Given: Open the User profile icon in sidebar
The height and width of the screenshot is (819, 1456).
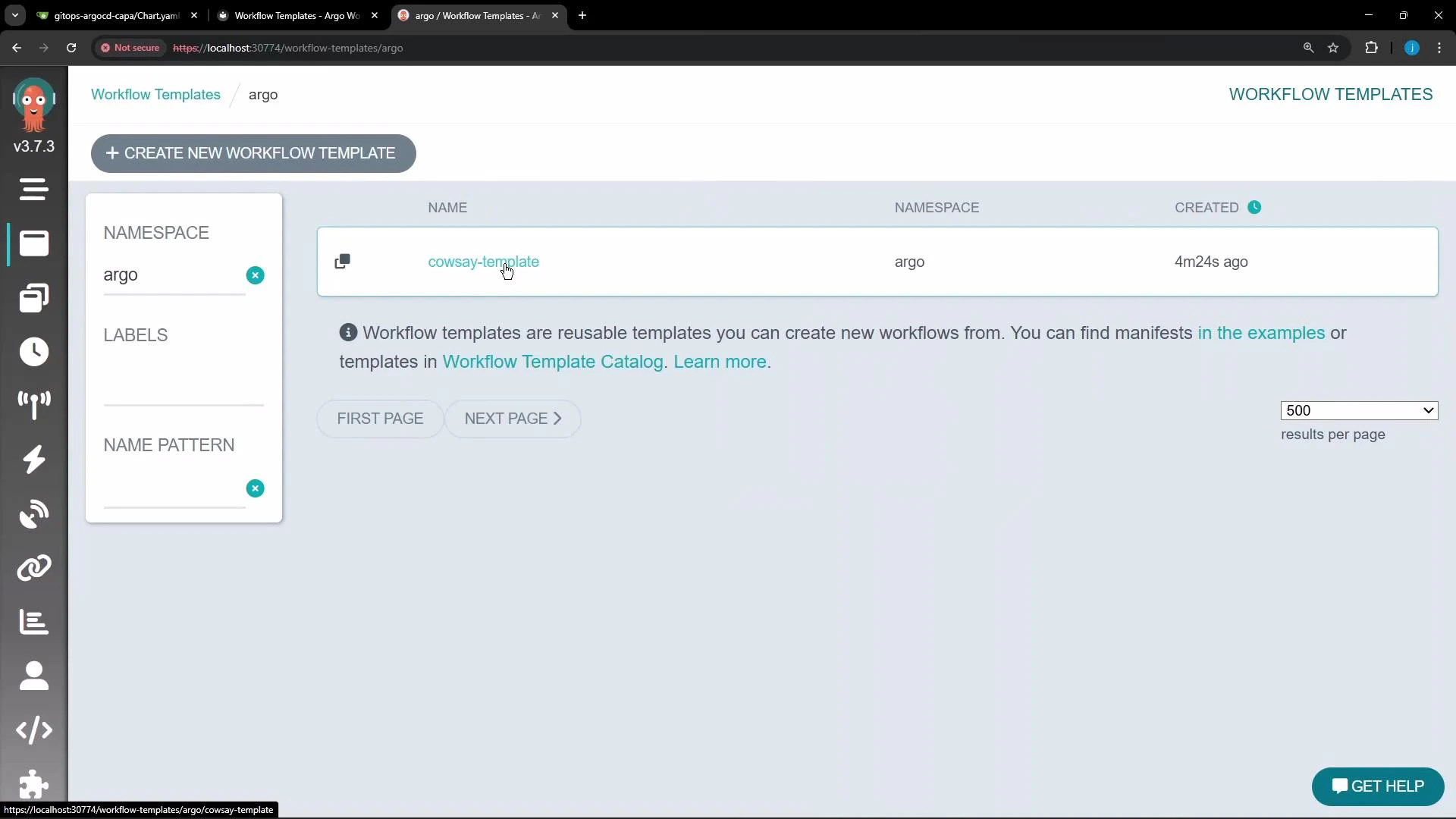Looking at the screenshot, I should click(x=33, y=676).
